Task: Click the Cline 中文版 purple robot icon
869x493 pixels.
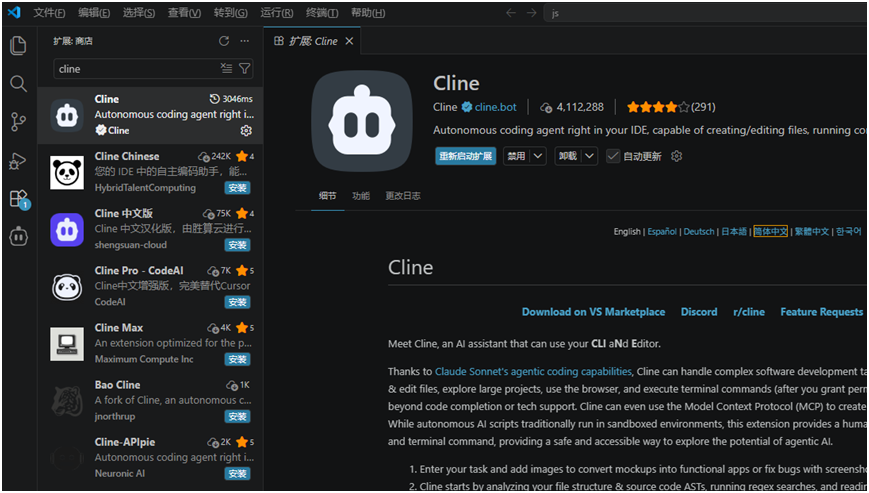Action: (67, 229)
